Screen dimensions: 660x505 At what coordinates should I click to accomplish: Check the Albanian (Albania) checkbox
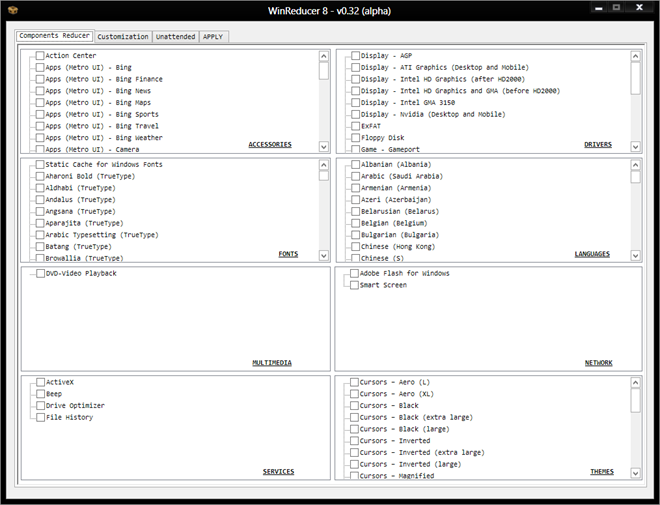[x=356, y=165]
